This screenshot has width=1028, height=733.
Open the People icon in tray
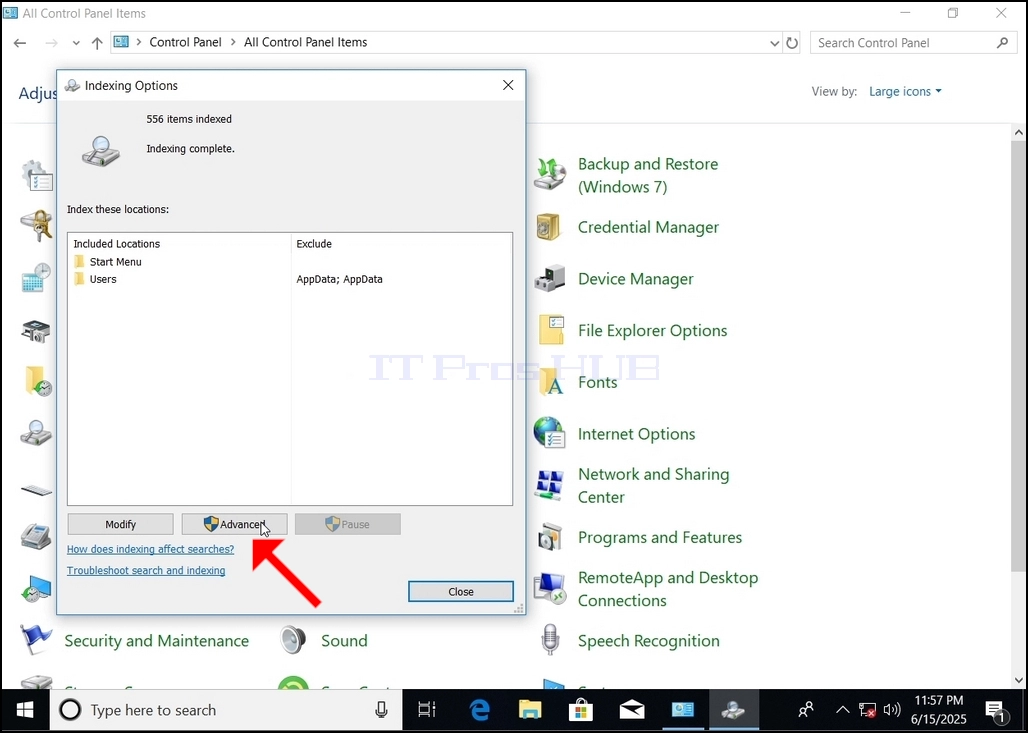click(x=806, y=710)
